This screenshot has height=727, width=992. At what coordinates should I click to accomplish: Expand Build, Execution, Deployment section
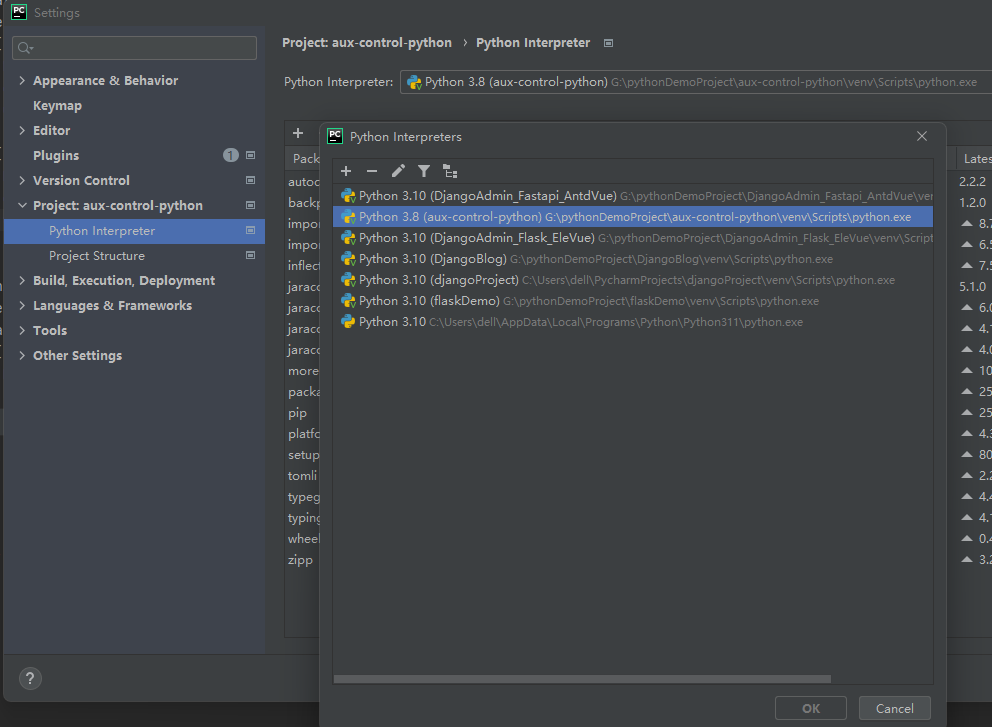click(x=22, y=280)
